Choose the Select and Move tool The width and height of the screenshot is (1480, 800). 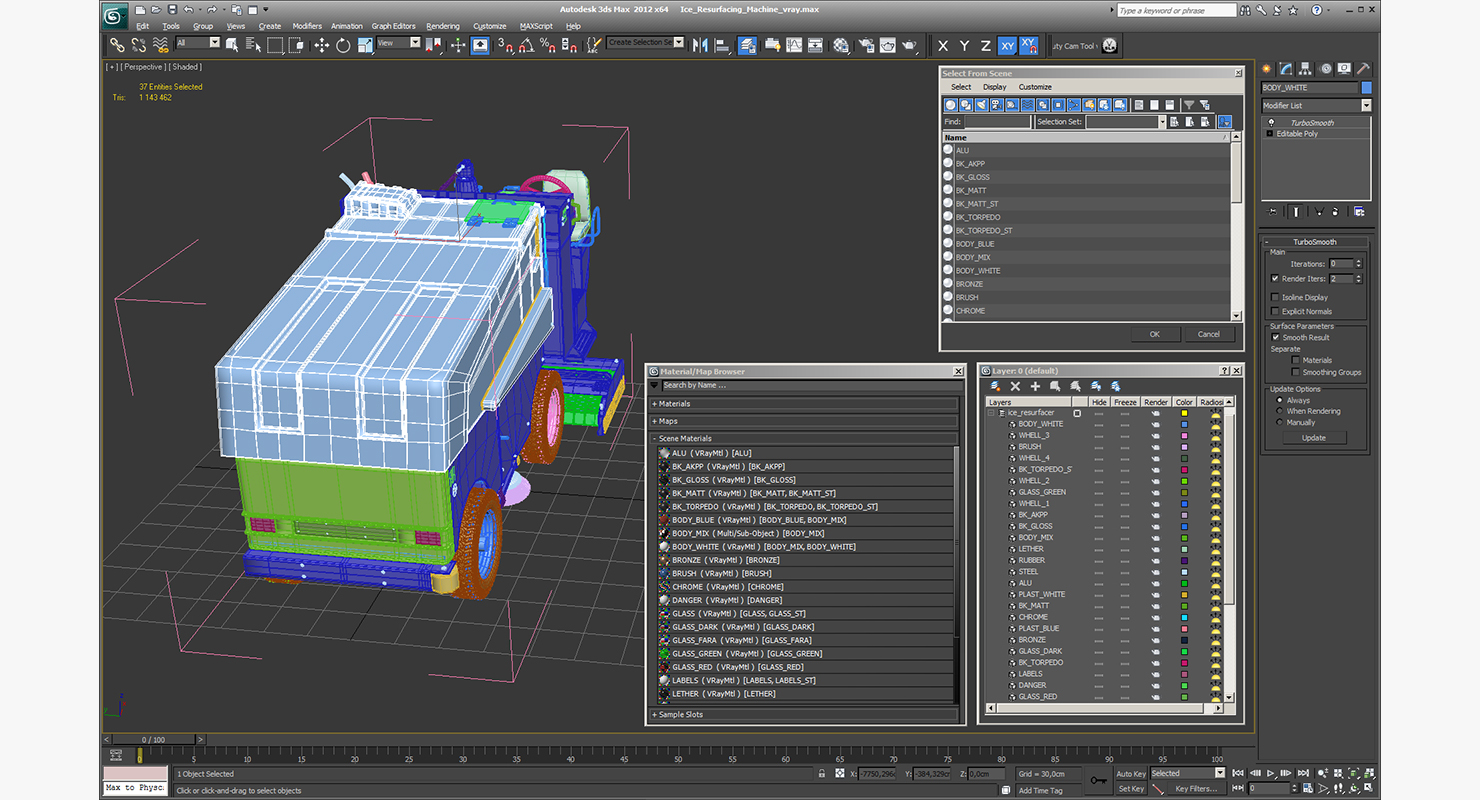[321, 45]
